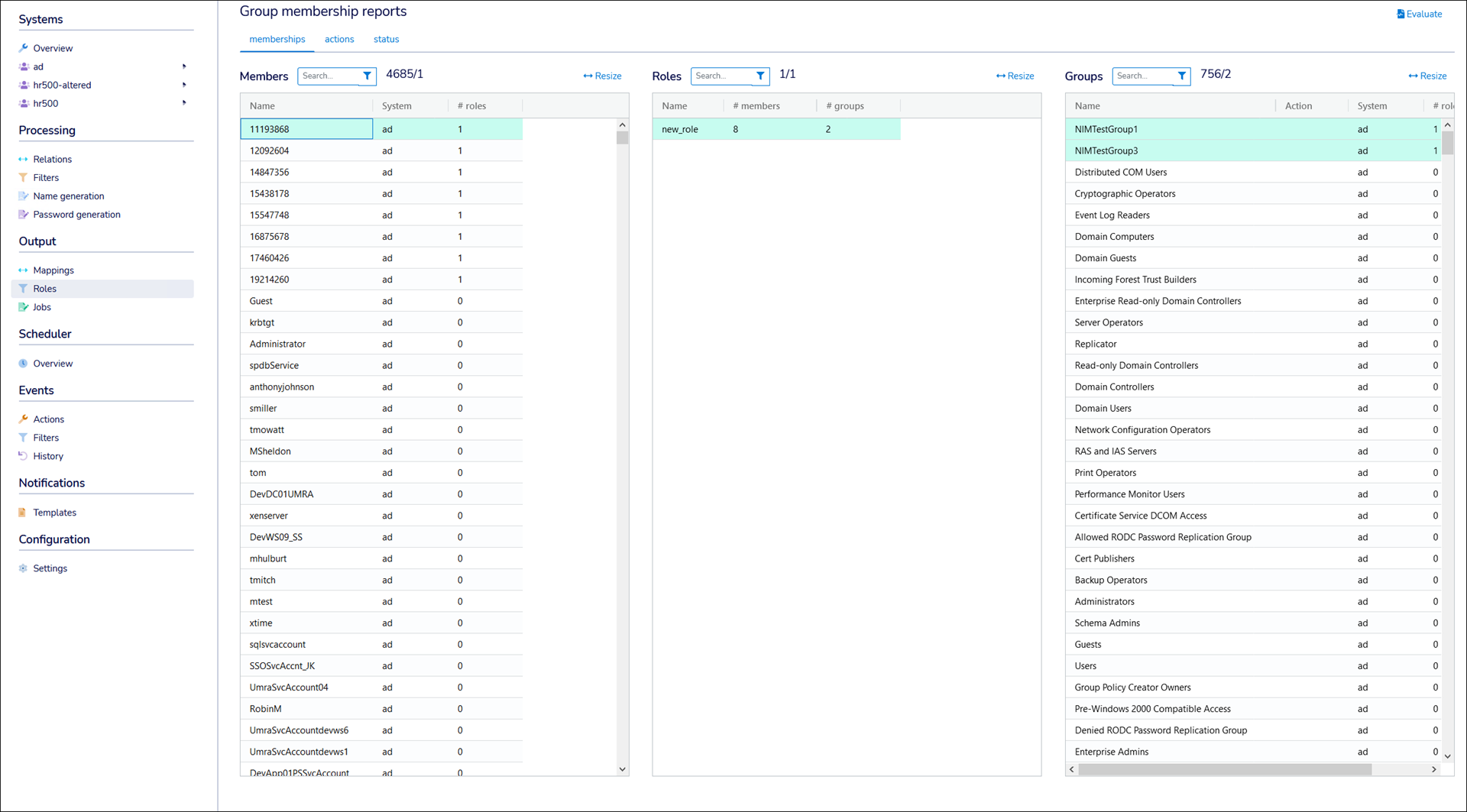
Task: Open Name generation under Processing
Action: [x=68, y=196]
